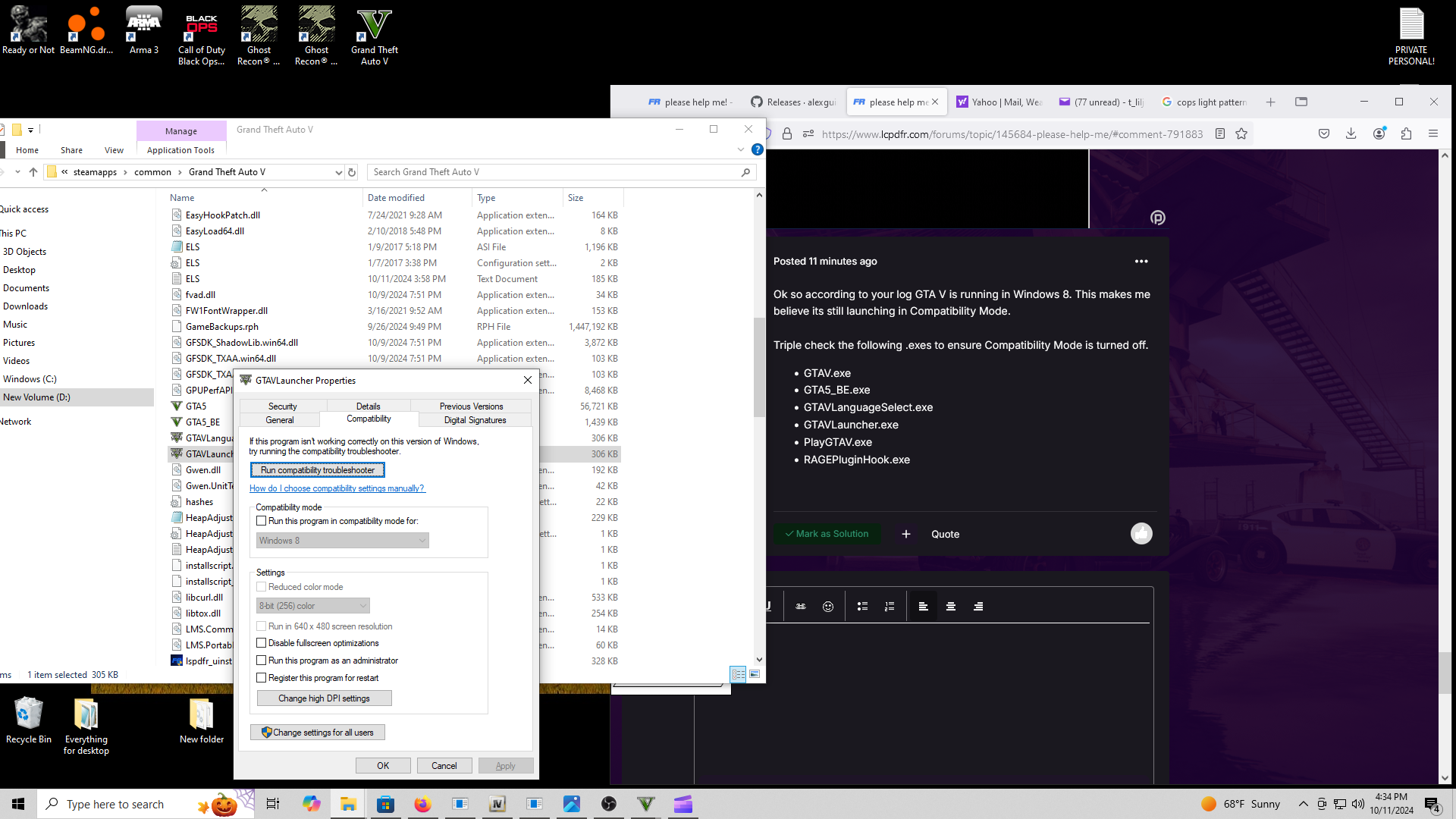Switch to the Digital Signatures tab
This screenshot has width=1456, height=819.
coord(475,420)
